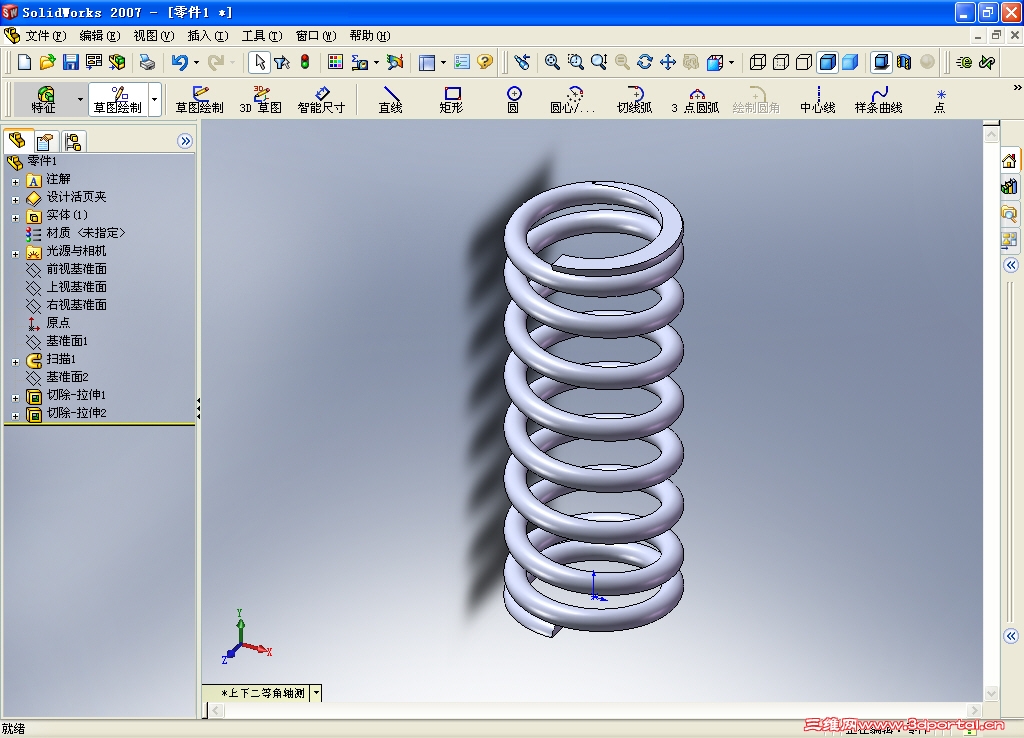Open the view orientation dropdown at viewport bottom
The image size is (1024, 738).
point(316,693)
